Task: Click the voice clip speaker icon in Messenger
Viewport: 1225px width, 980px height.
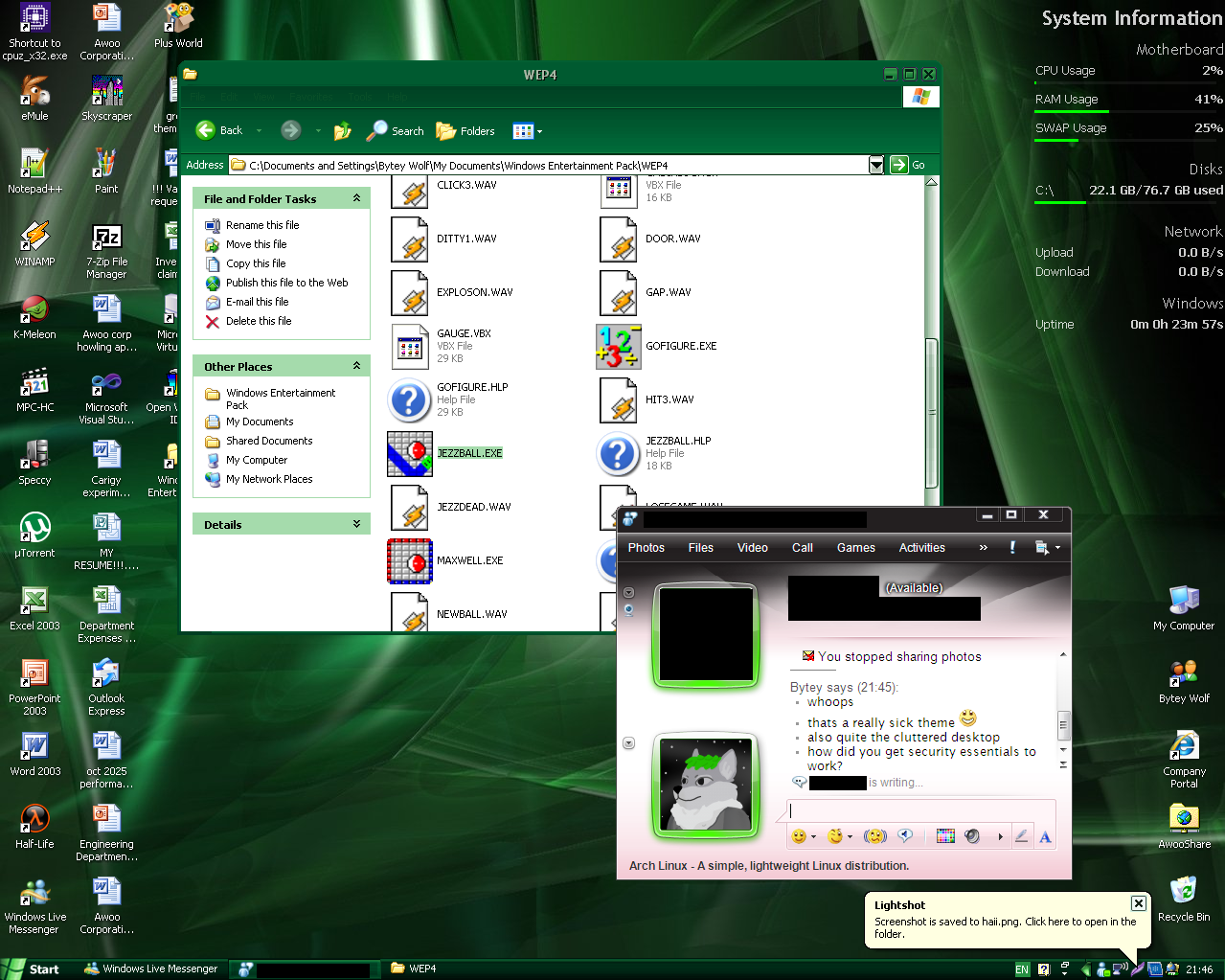Action: click(905, 836)
